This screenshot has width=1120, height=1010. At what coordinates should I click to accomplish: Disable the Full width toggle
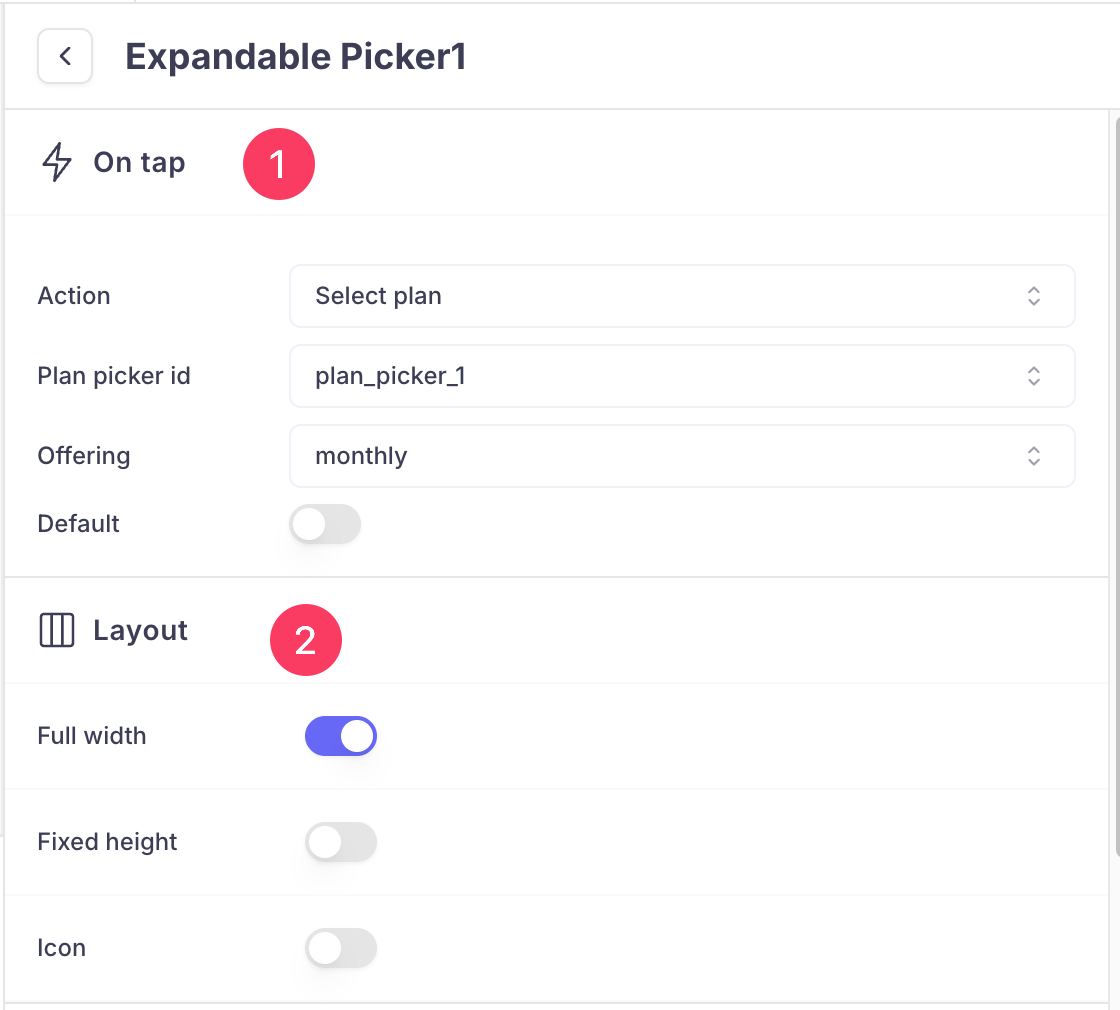(341, 736)
